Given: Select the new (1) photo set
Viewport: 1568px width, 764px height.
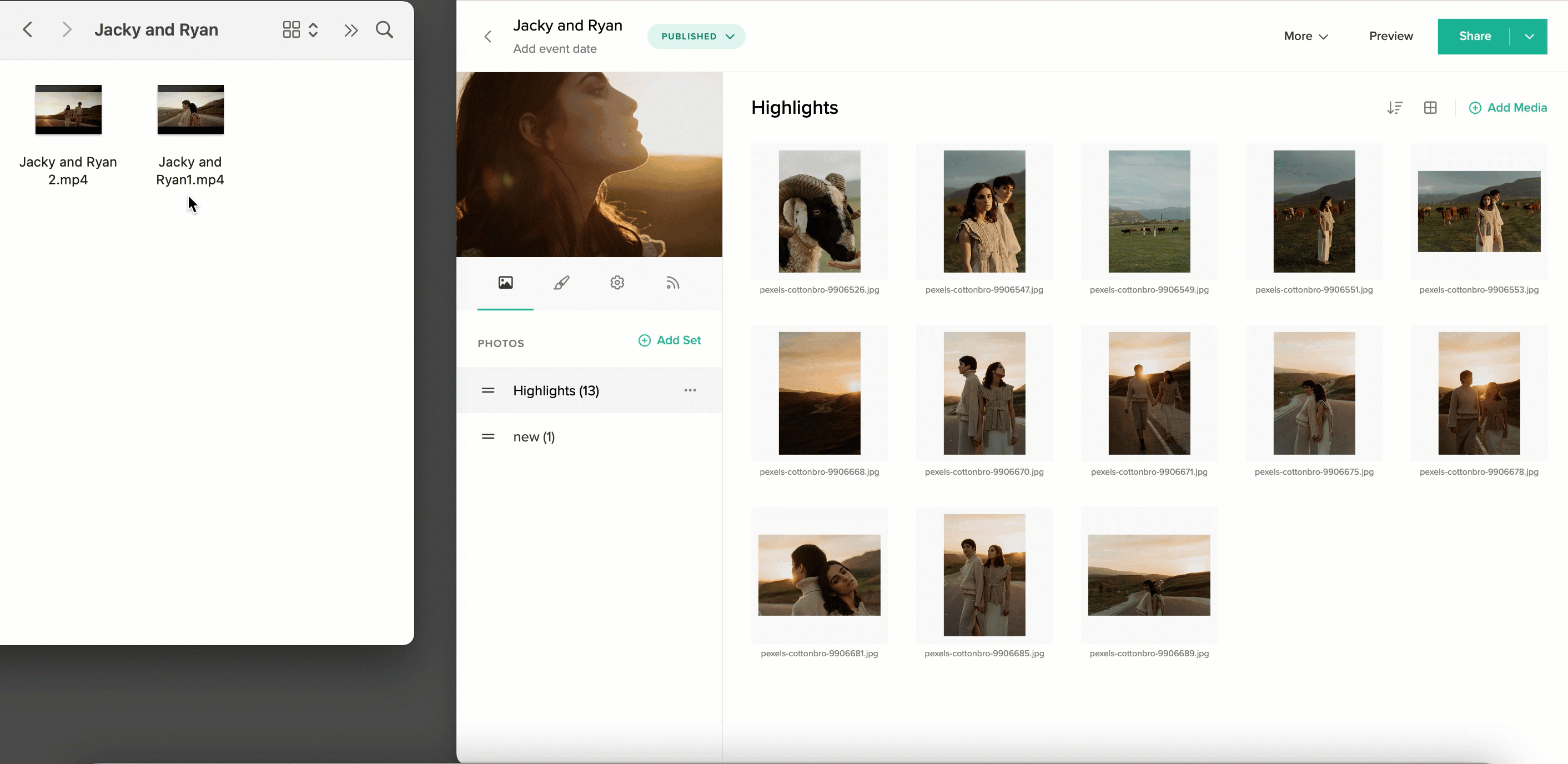Looking at the screenshot, I should pyautogui.click(x=534, y=436).
